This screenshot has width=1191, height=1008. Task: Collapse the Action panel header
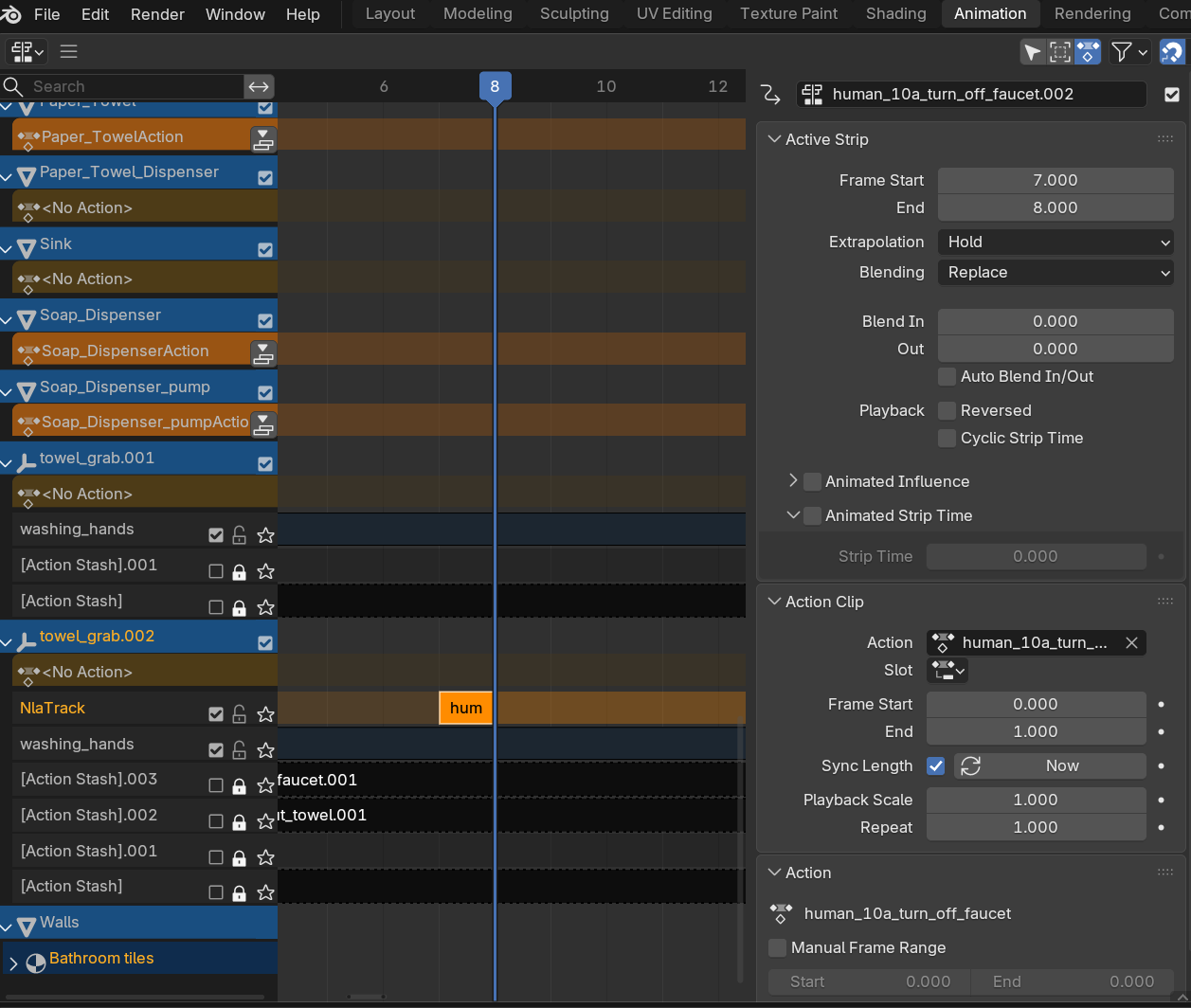[x=774, y=873]
